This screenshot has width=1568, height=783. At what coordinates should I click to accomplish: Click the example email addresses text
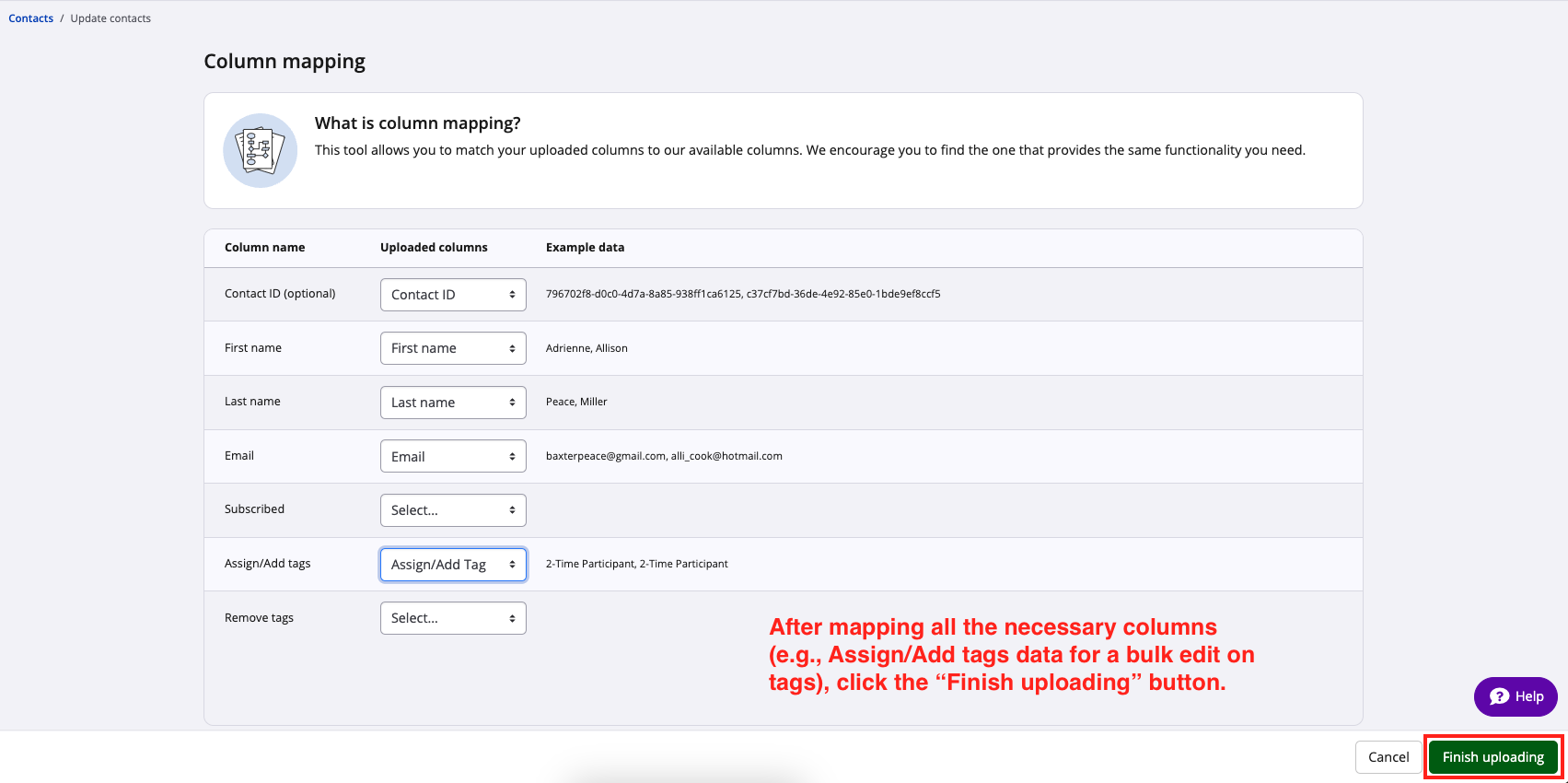pos(664,456)
